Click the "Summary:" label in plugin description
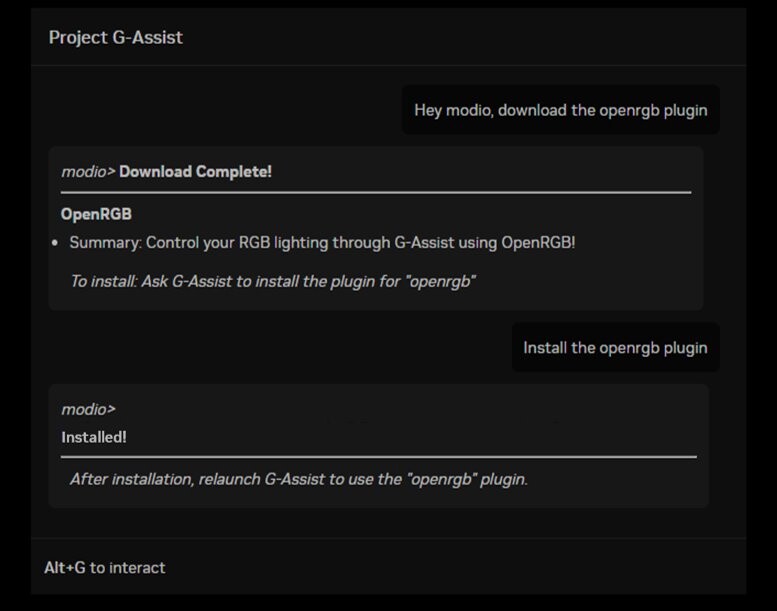Screen dimensions: 777x611 105,243
